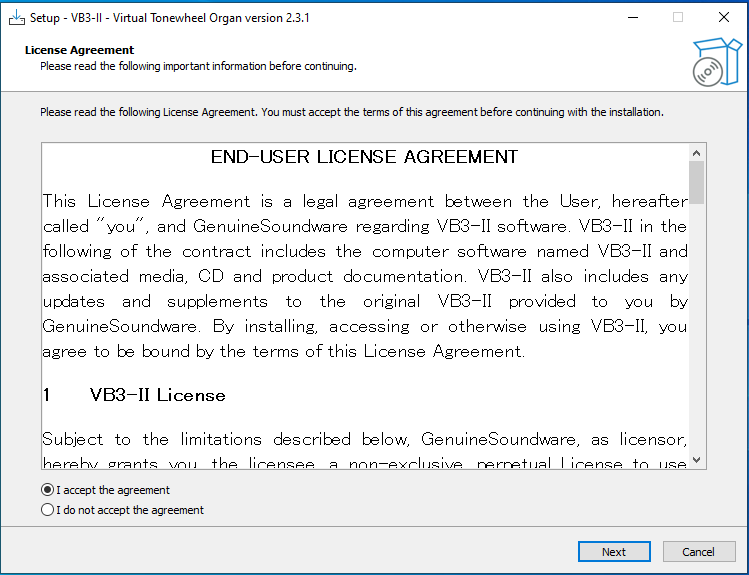This screenshot has width=749, height=575.
Task: Click the paragraph starting "This License Agreement"
Action: click(x=365, y=276)
